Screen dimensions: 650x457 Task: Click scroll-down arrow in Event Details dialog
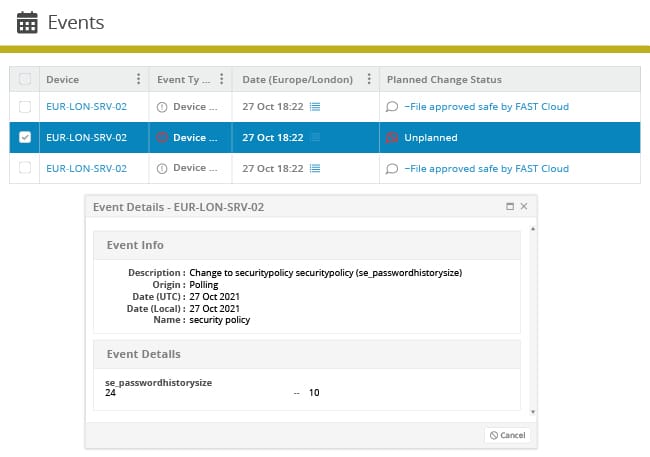(x=533, y=412)
